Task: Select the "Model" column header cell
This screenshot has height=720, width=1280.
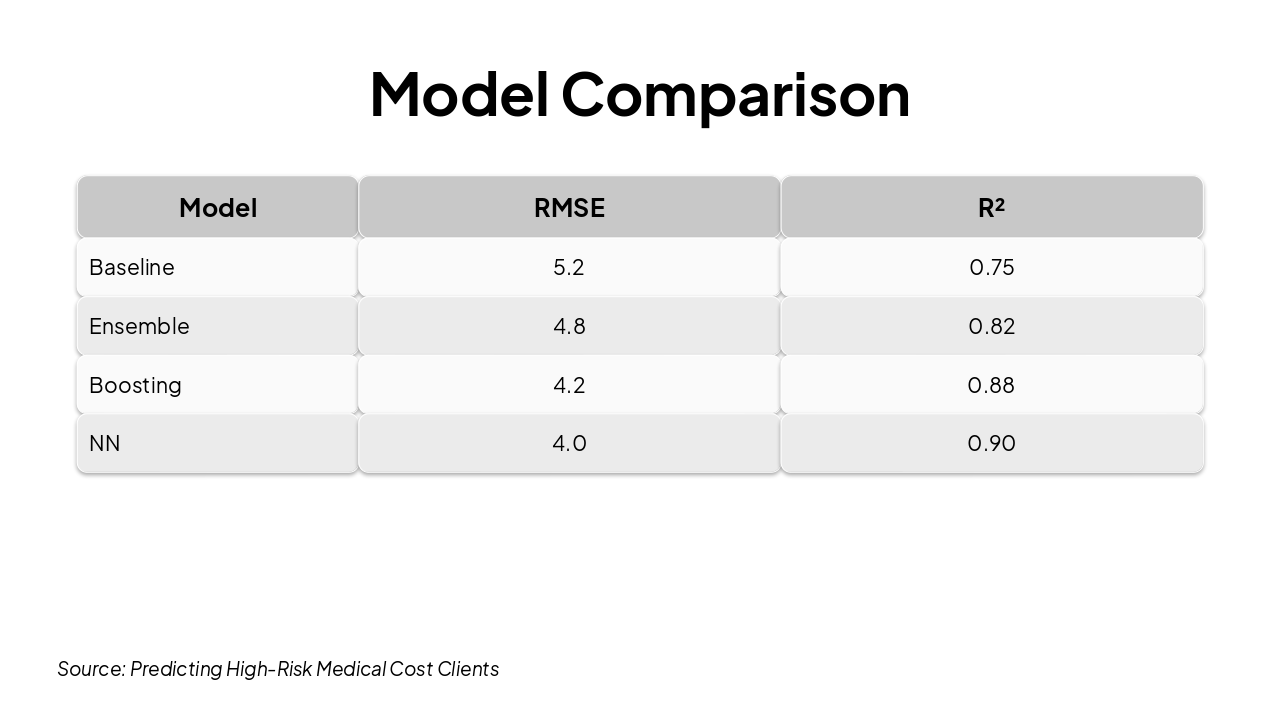Action: pyautogui.click(x=218, y=208)
